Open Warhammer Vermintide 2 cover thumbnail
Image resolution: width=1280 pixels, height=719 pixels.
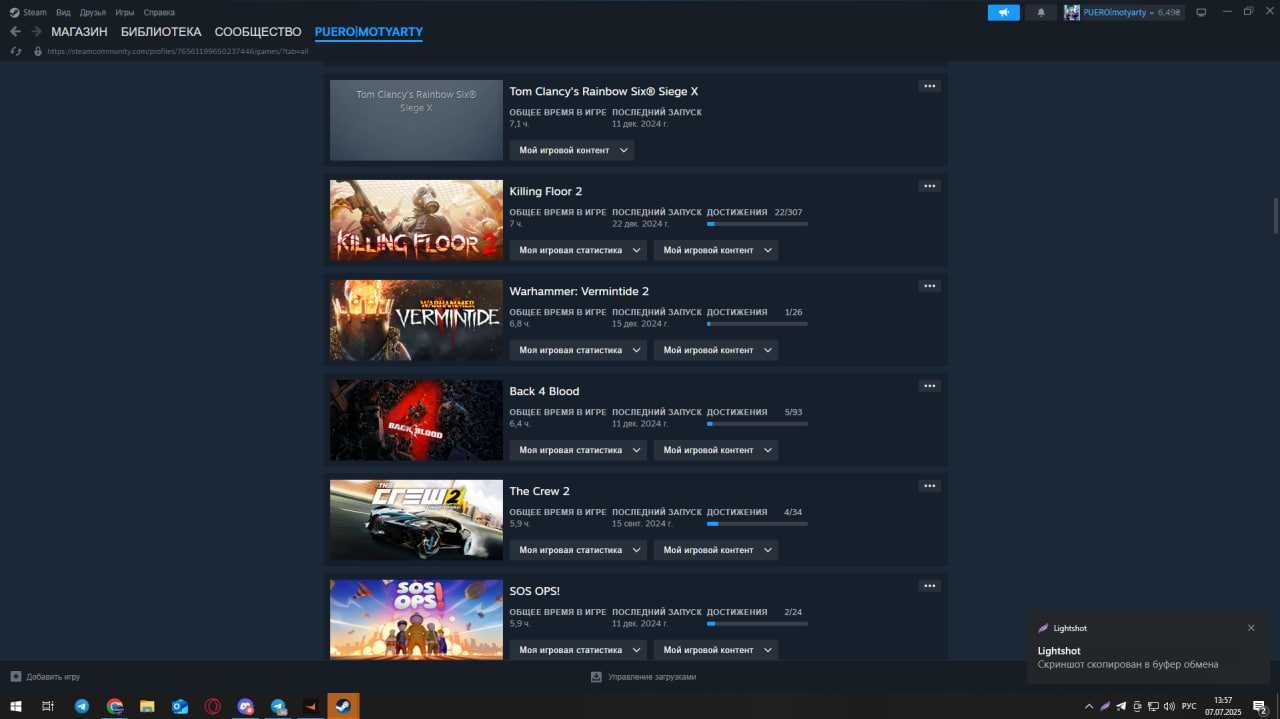[416, 320]
